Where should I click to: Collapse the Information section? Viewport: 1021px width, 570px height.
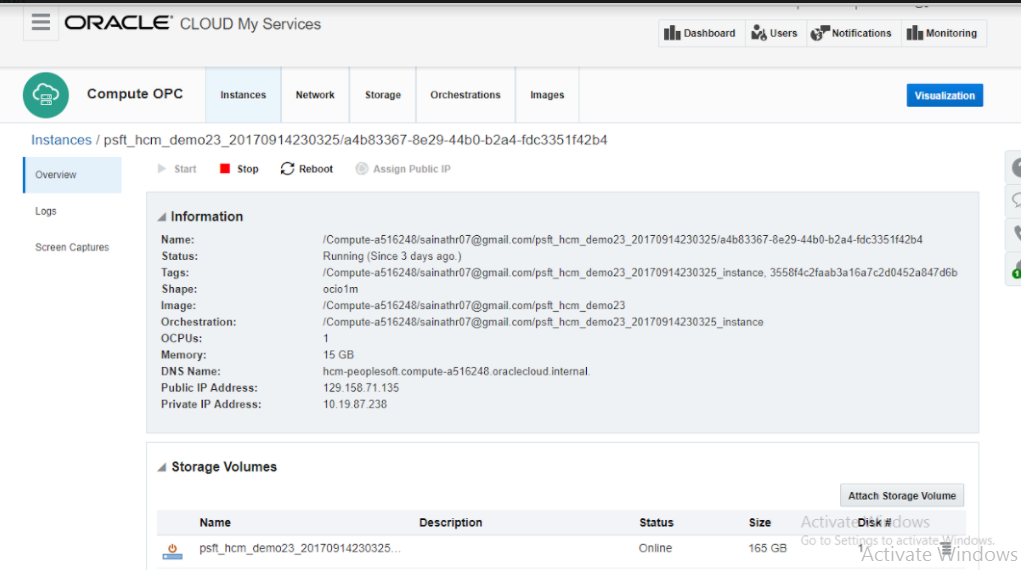click(162, 217)
